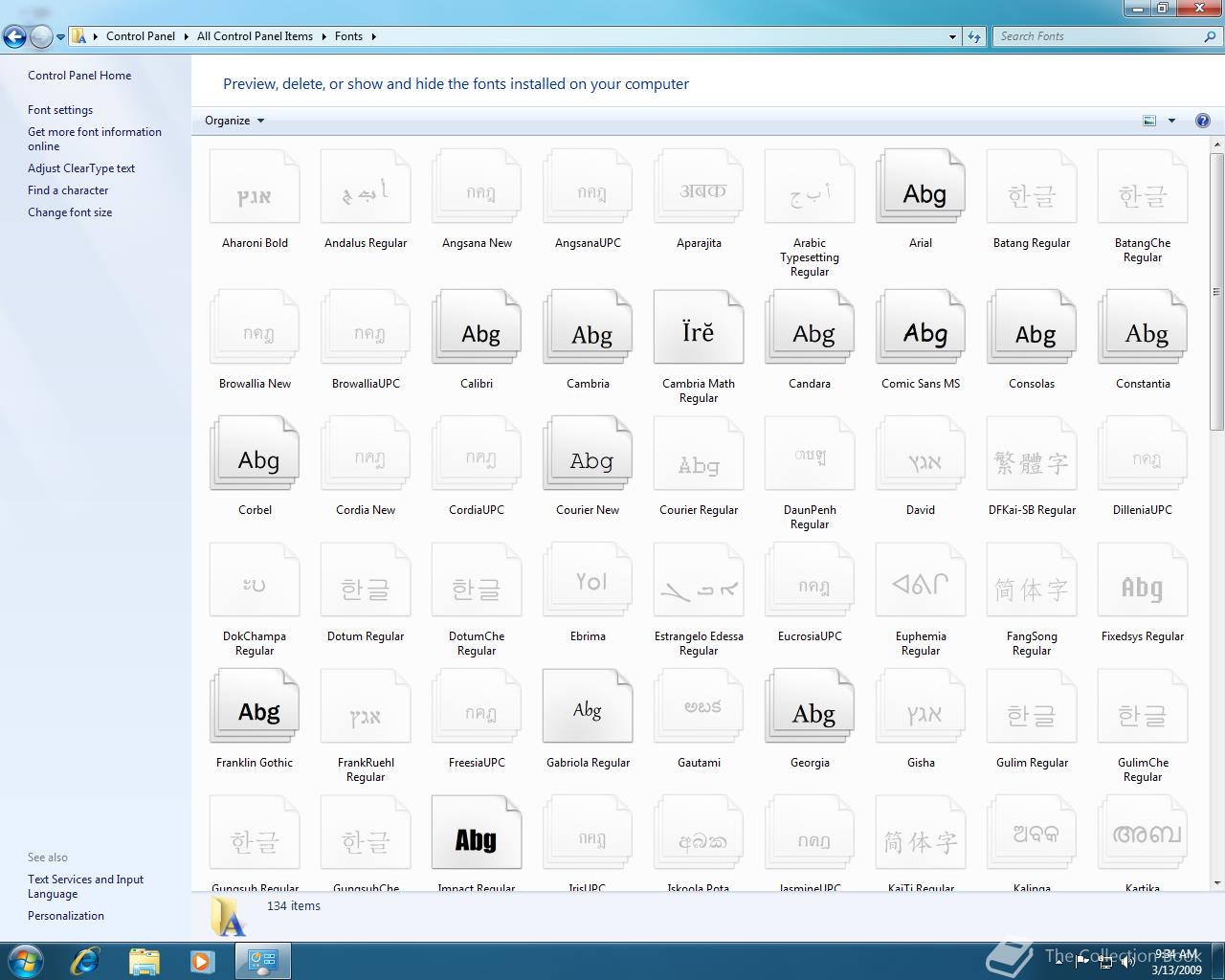Open the address bar history dropdown
1225x980 pixels.
tap(952, 36)
